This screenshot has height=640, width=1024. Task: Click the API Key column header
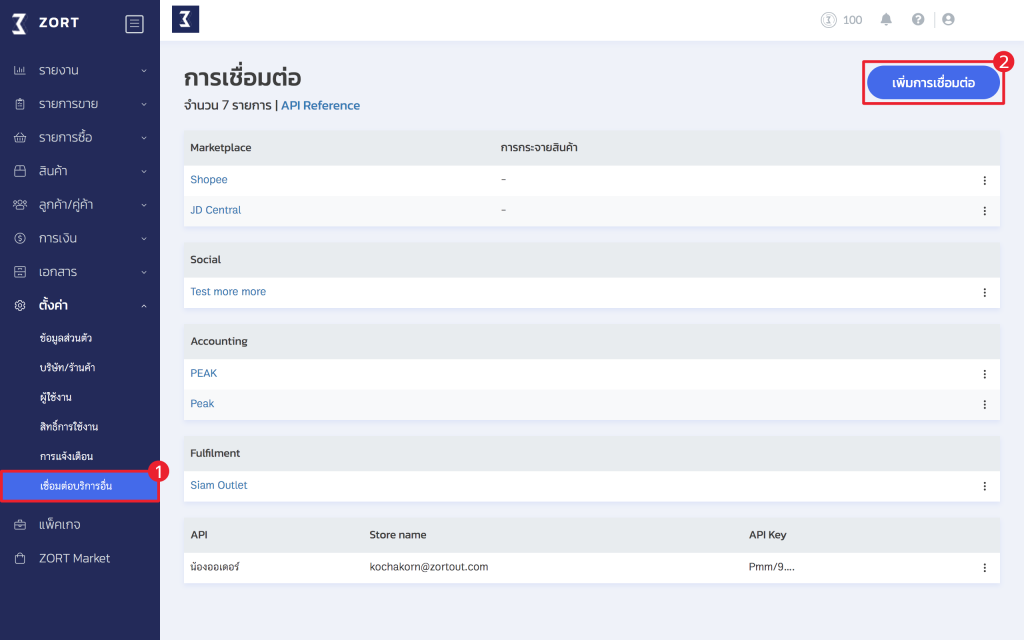tap(767, 535)
